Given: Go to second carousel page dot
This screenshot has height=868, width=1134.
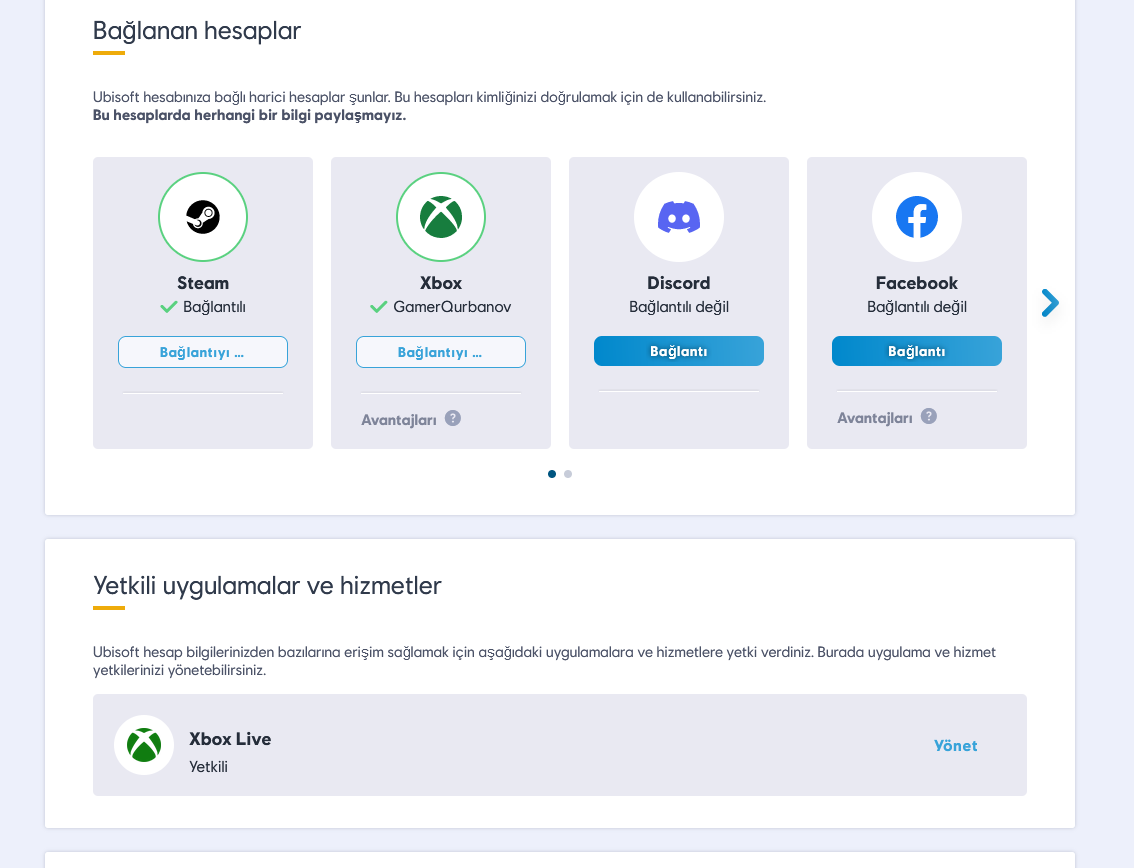Looking at the screenshot, I should pos(568,474).
